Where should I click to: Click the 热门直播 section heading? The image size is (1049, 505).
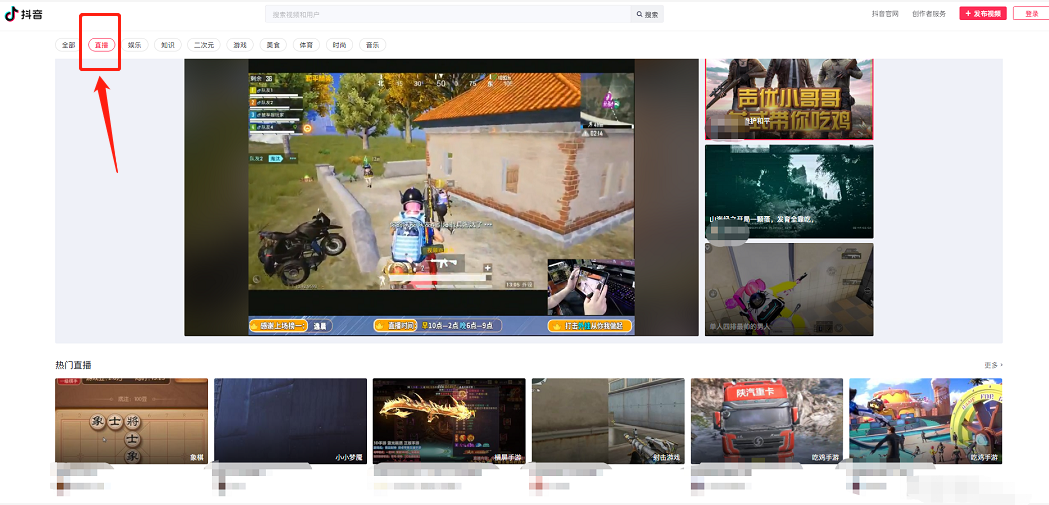[74, 365]
